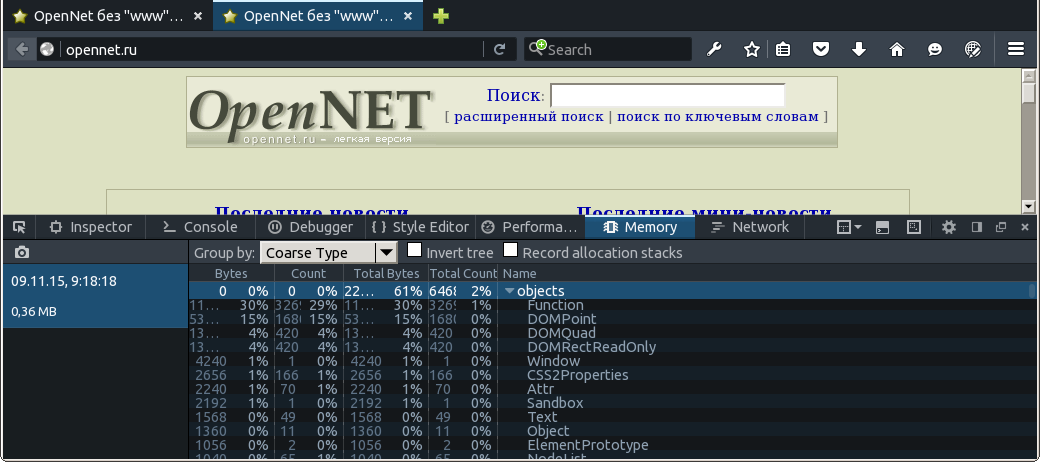Save page to Pocket
The width and height of the screenshot is (1040, 462).
pyautogui.click(x=820, y=49)
